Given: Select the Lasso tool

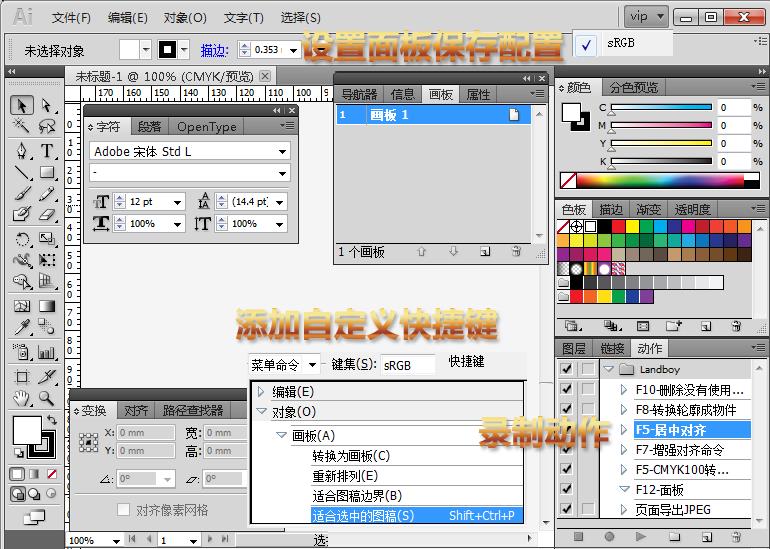Looking at the screenshot, I should point(47,126).
